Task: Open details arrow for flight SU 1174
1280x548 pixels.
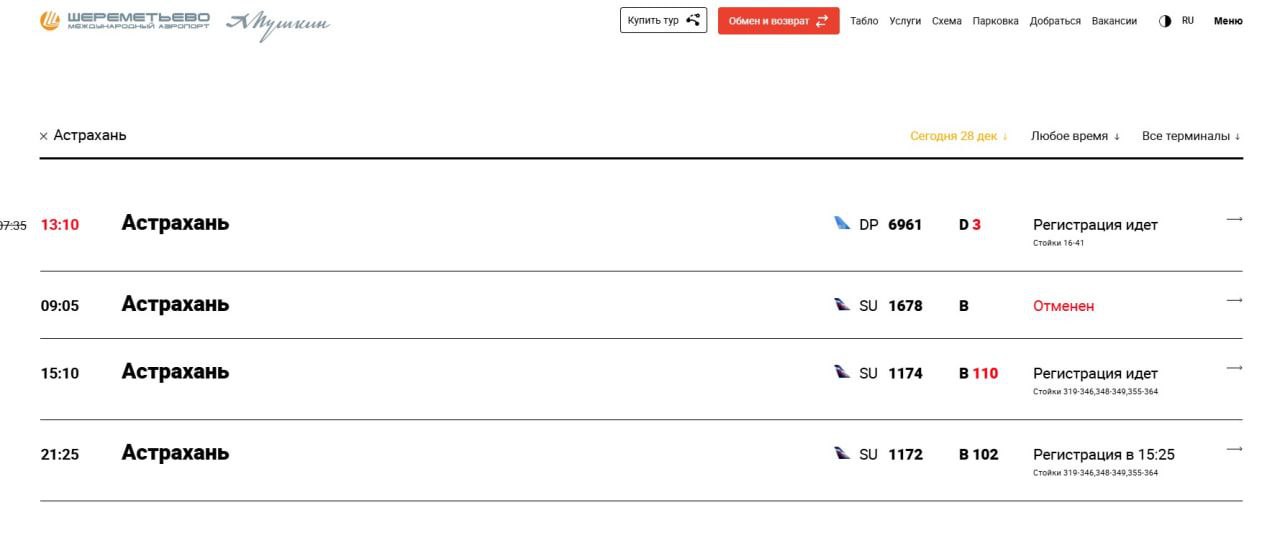Action: [x=1234, y=368]
